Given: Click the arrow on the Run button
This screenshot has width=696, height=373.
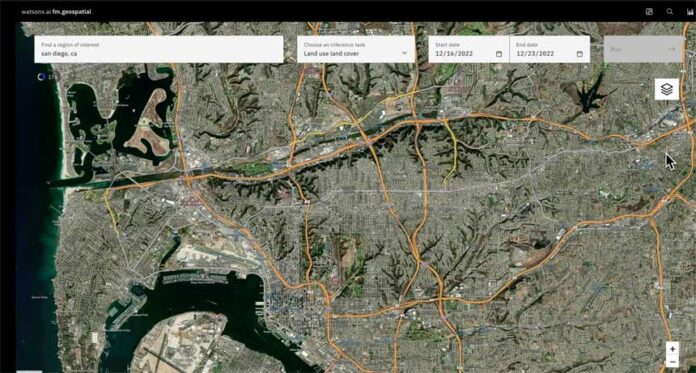Looking at the screenshot, I should (x=672, y=49).
